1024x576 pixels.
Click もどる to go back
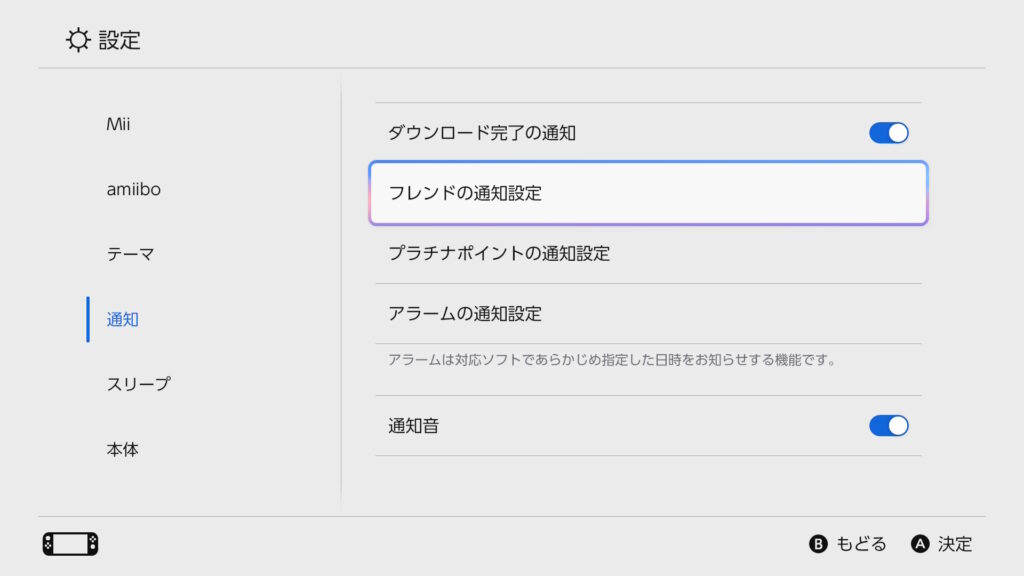pyautogui.click(x=861, y=544)
